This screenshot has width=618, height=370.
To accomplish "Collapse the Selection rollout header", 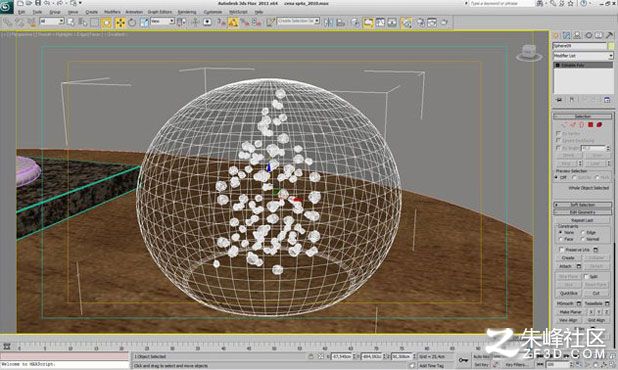I will coord(583,116).
